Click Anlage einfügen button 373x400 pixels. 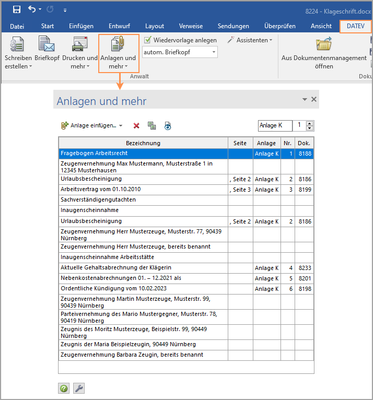[x=88, y=126]
